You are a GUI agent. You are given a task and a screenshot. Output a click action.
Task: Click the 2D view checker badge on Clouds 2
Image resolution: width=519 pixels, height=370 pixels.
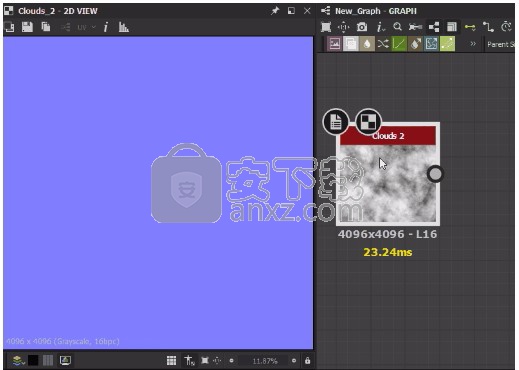[x=368, y=122]
